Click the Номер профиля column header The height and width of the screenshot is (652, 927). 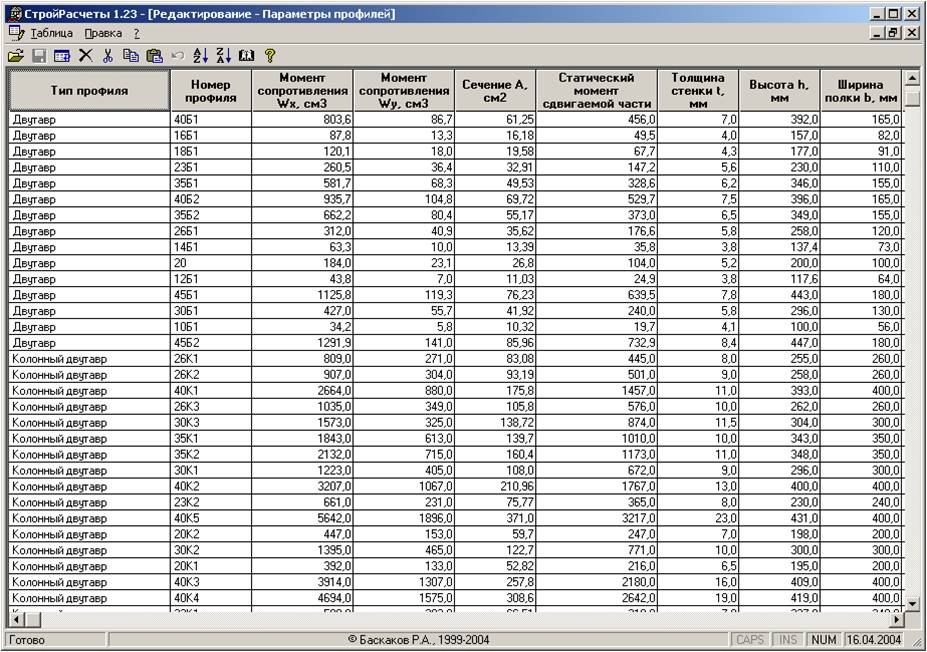tap(211, 90)
